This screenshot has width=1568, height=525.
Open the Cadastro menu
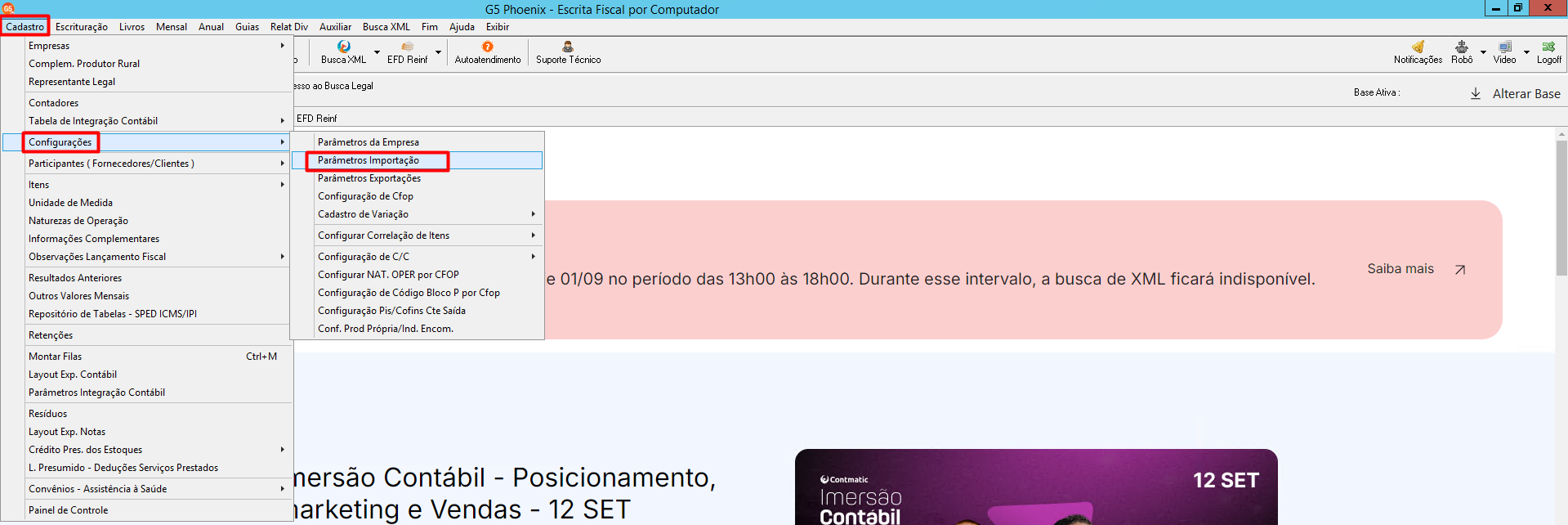[x=25, y=27]
